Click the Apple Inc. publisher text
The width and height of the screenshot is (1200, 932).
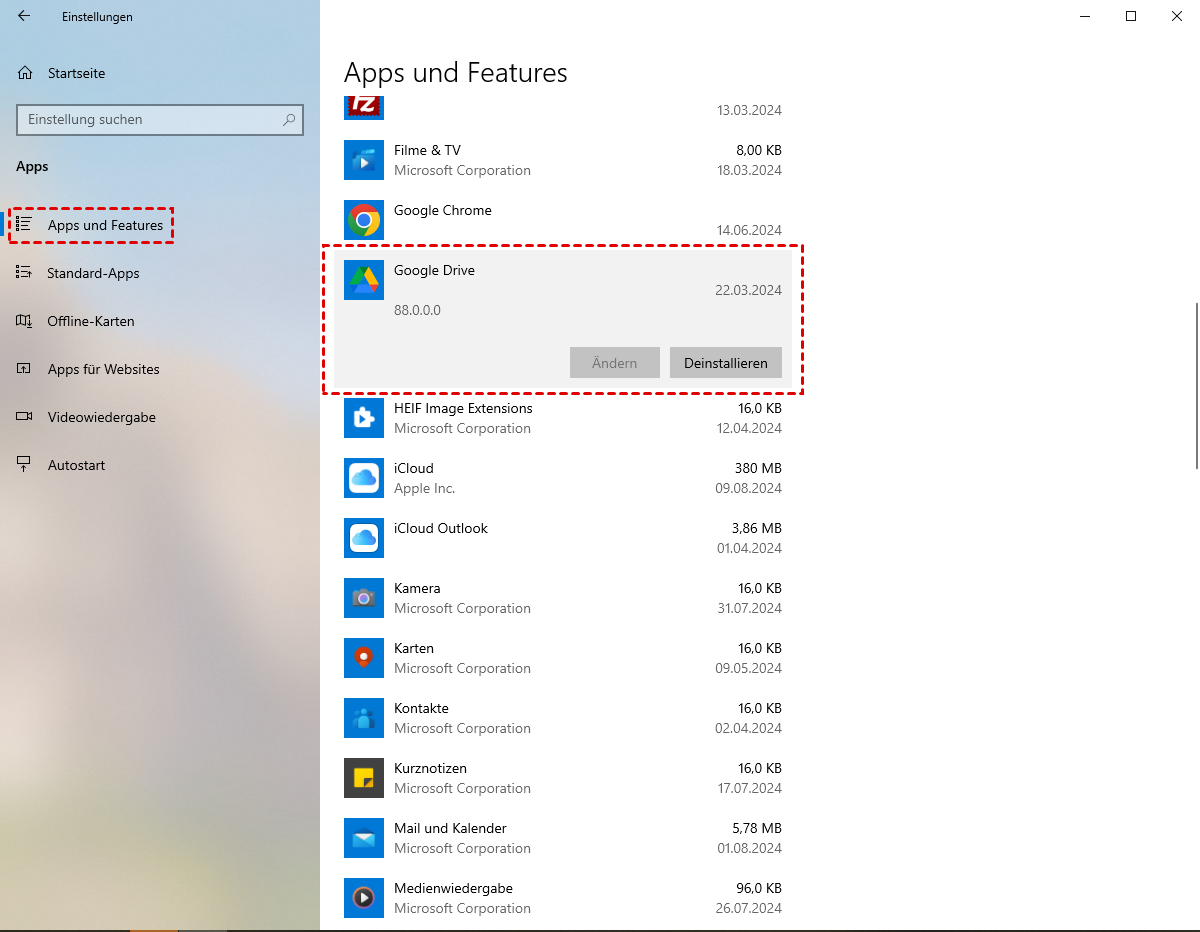pos(424,488)
